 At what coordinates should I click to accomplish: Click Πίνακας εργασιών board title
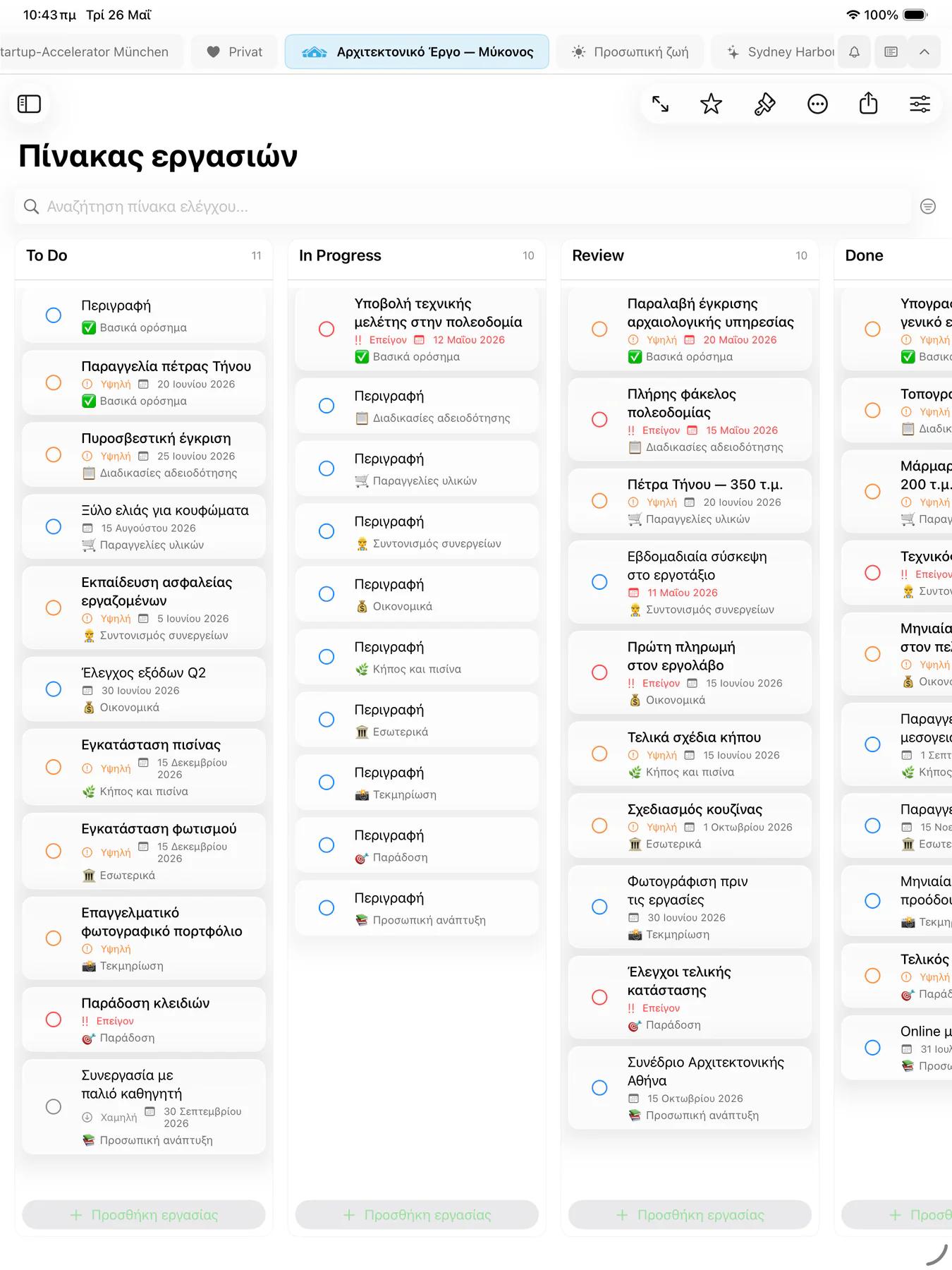pos(158,156)
